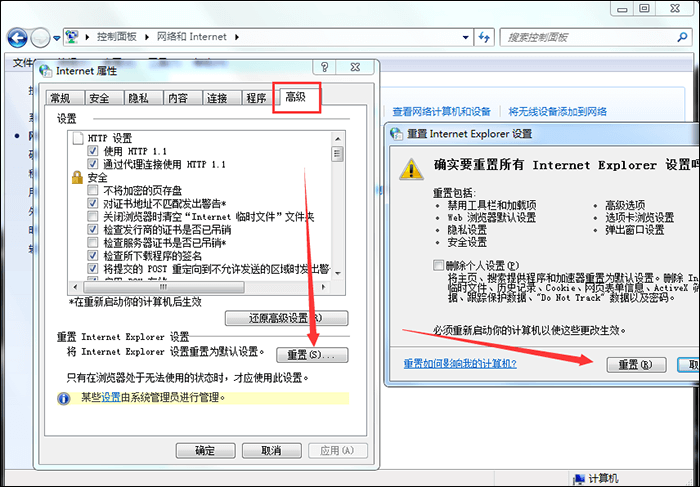Click 确定 in Internet 属性 dialog
Screen dimensions: 700x487
click(x=205, y=450)
